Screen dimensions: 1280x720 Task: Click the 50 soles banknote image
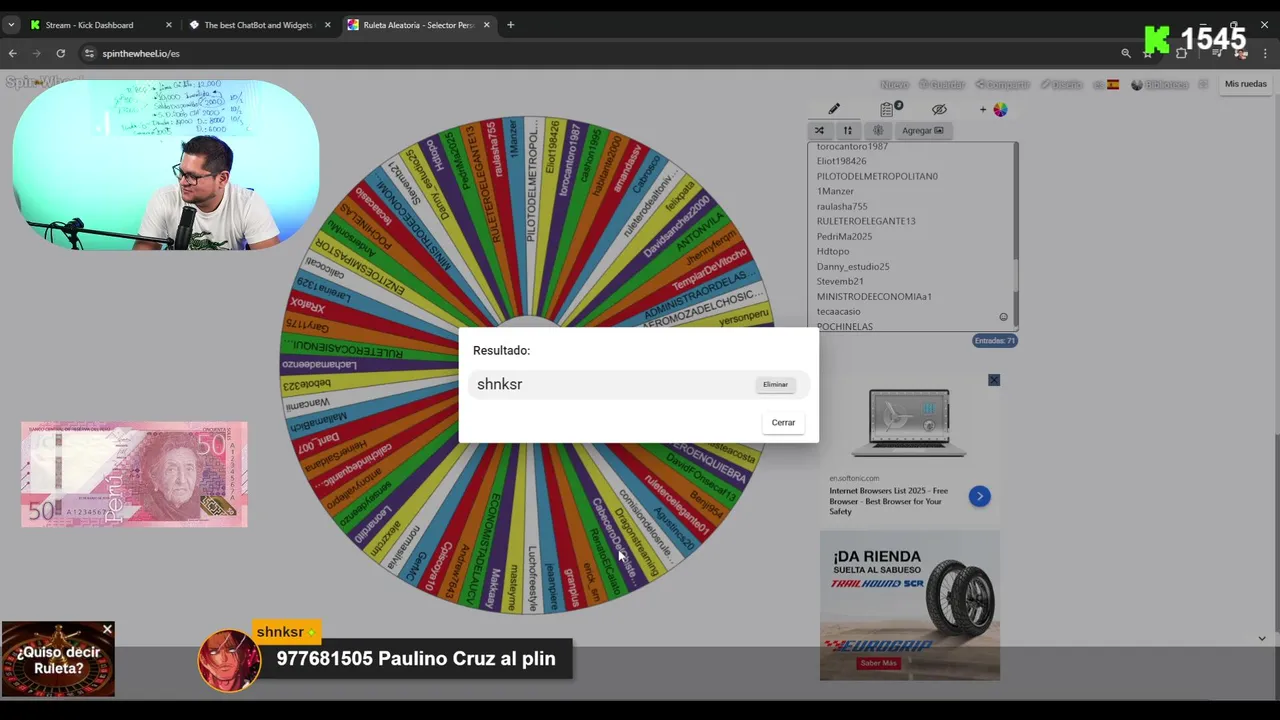click(134, 474)
